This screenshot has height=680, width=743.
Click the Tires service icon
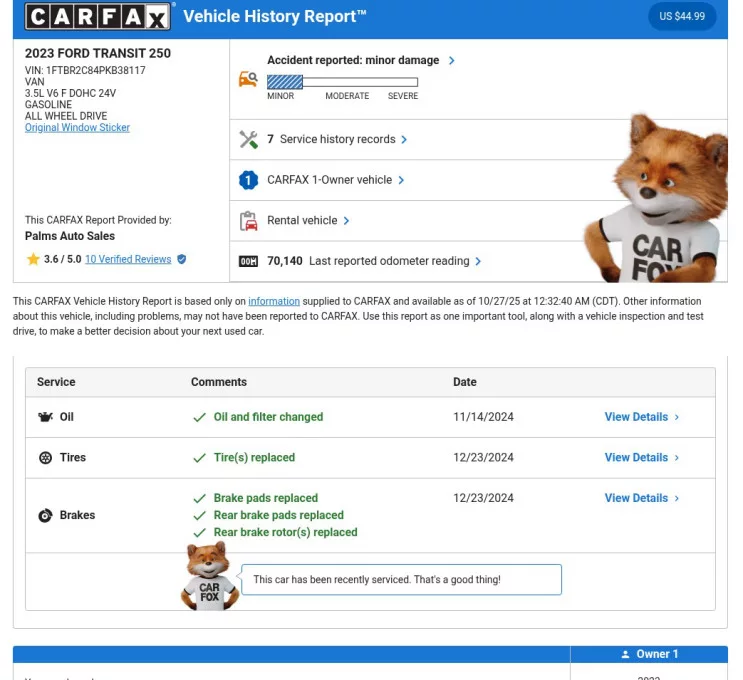click(45, 458)
